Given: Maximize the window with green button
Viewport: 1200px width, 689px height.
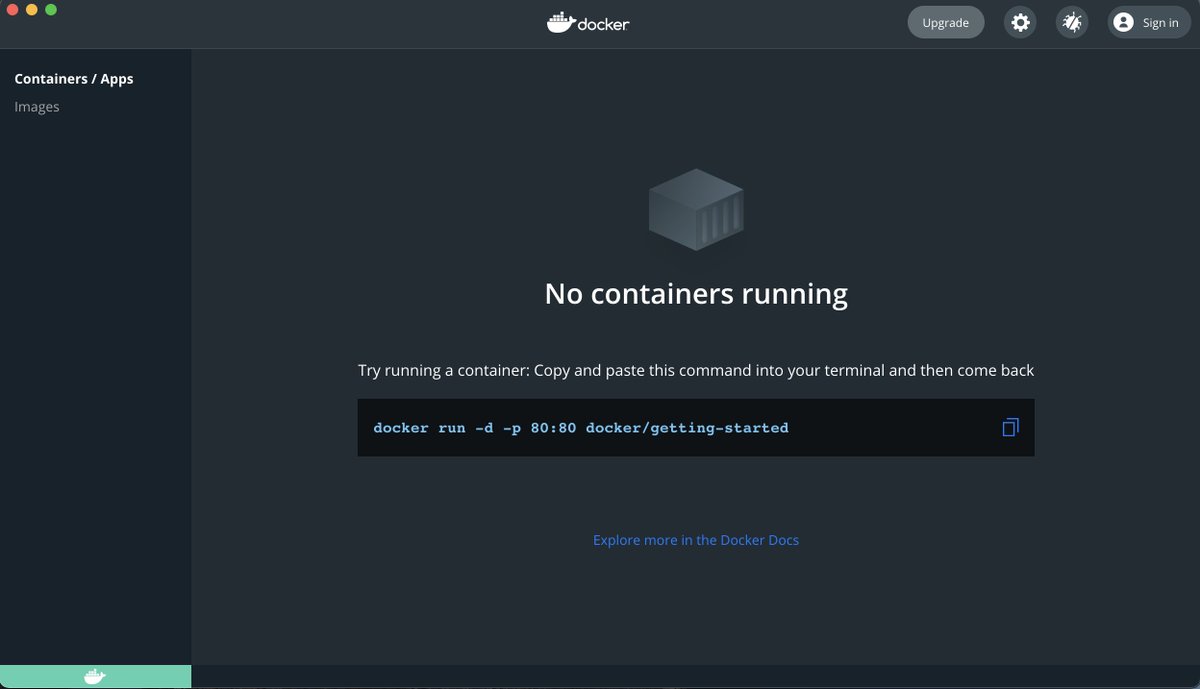Looking at the screenshot, I should pyautogui.click(x=51, y=9).
